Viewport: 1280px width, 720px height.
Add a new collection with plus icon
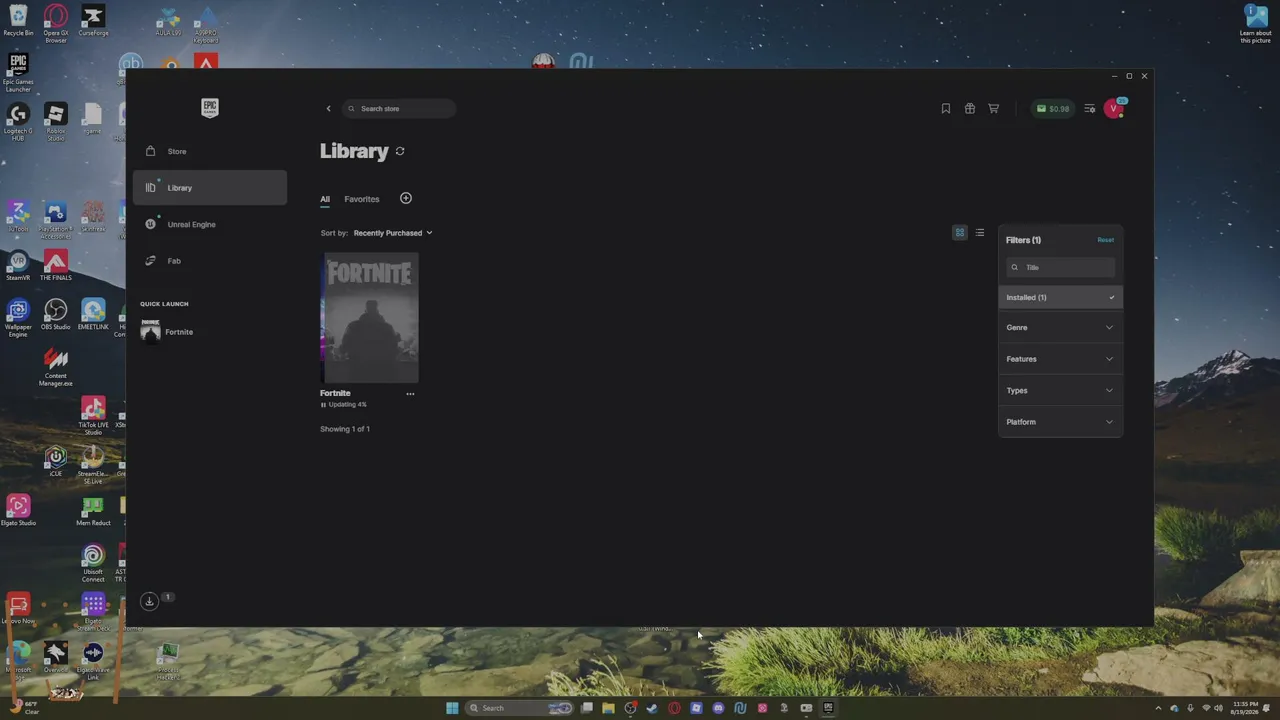tap(406, 198)
